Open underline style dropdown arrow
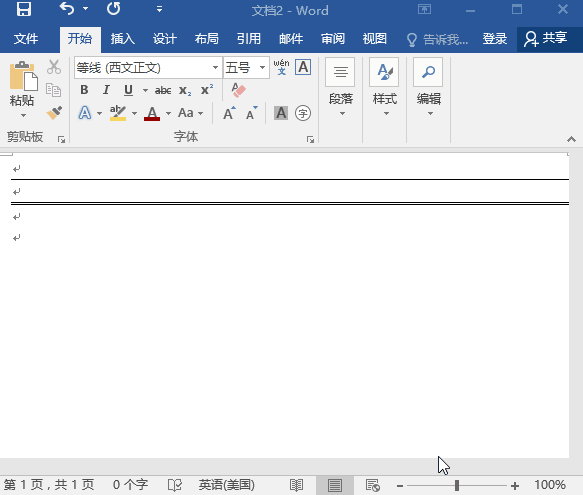The width and height of the screenshot is (583, 495). 145,90
